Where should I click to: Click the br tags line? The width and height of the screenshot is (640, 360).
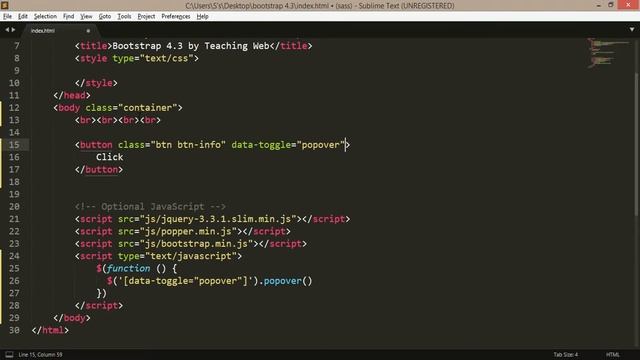pos(118,120)
